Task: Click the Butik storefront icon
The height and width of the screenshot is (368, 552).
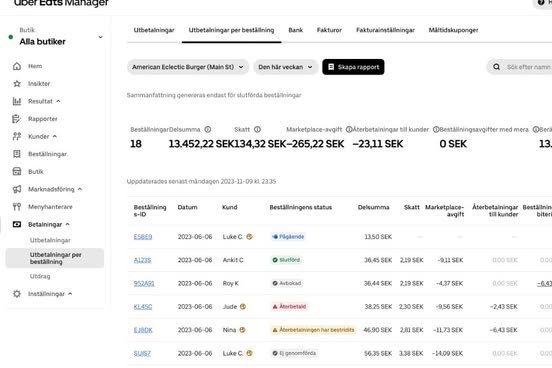Action: 17,171
